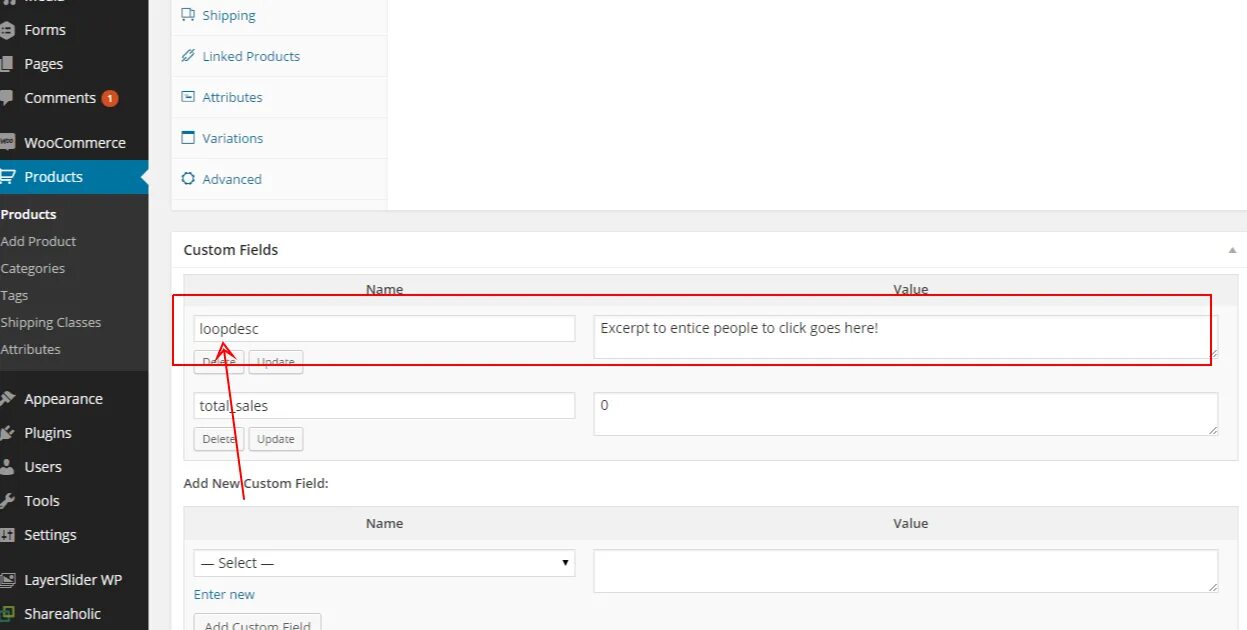Open Shipping Classes submenu item
The height and width of the screenshot is (630, 1247).
pyautogui.click(x=51, y=322)
